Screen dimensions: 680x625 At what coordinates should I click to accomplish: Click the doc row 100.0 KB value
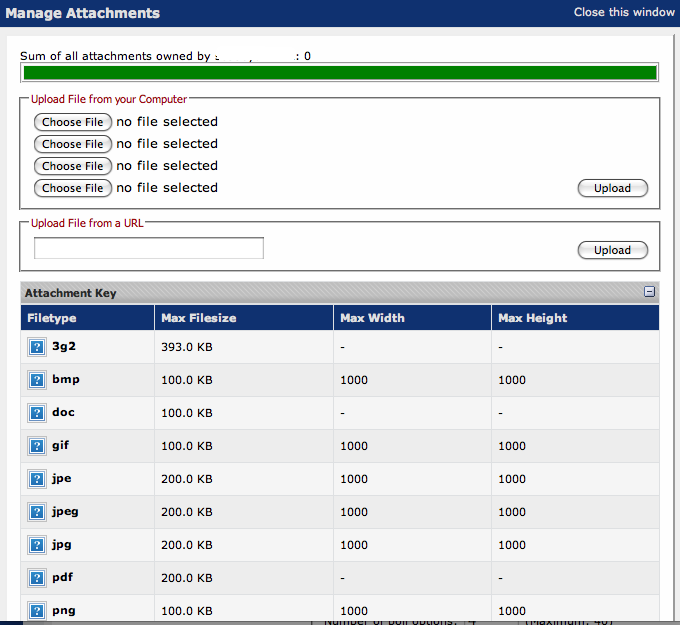pyautogui.click(x=187, y=413)
